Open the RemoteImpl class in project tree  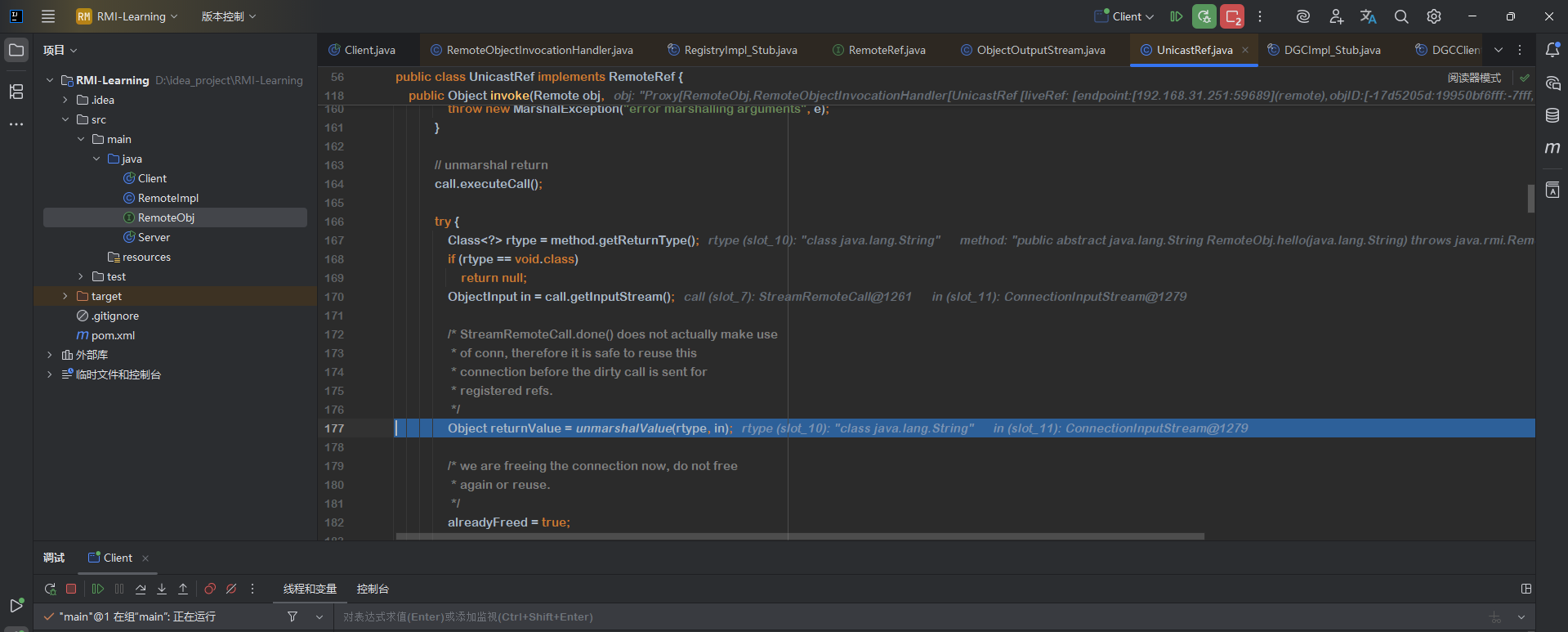coord(168,198)
